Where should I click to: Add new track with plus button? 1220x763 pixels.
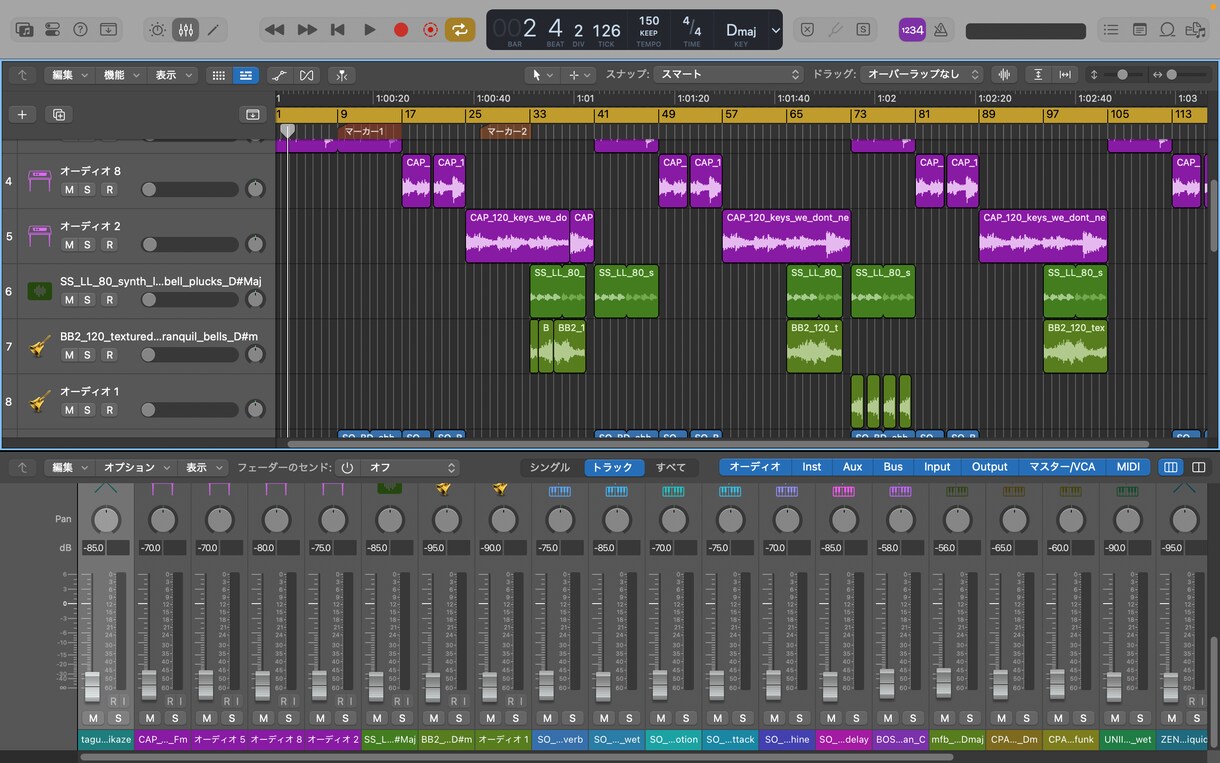[22, 114]
